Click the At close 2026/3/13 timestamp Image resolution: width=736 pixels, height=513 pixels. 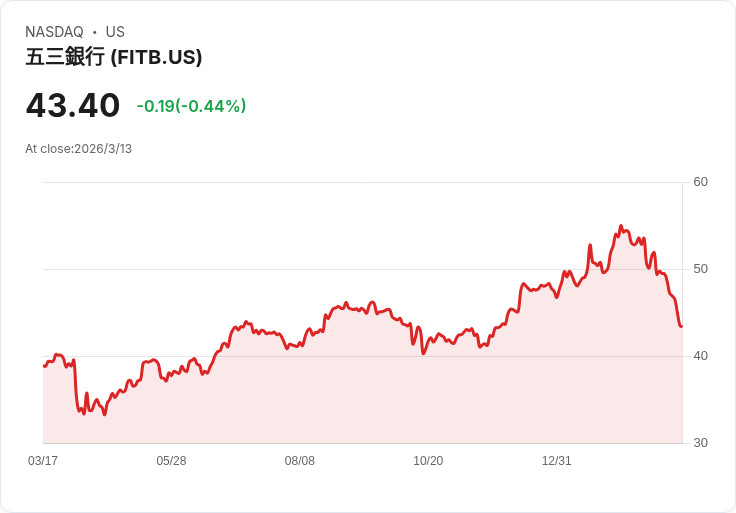[78, 149]
